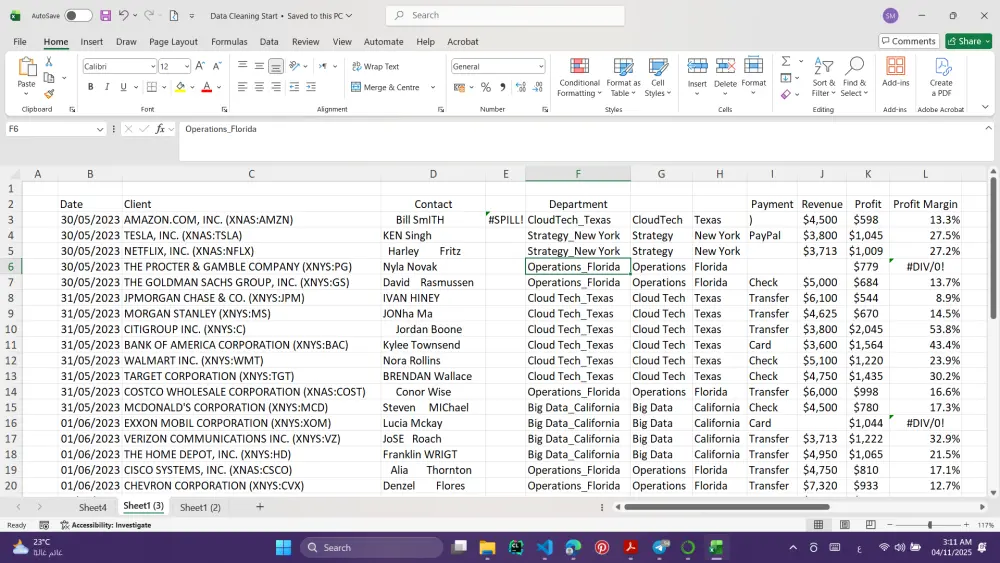This screenshot has height=563, width=1000.
Task: Click the Sort & Filter icon
Action: [x=823, y=66]
